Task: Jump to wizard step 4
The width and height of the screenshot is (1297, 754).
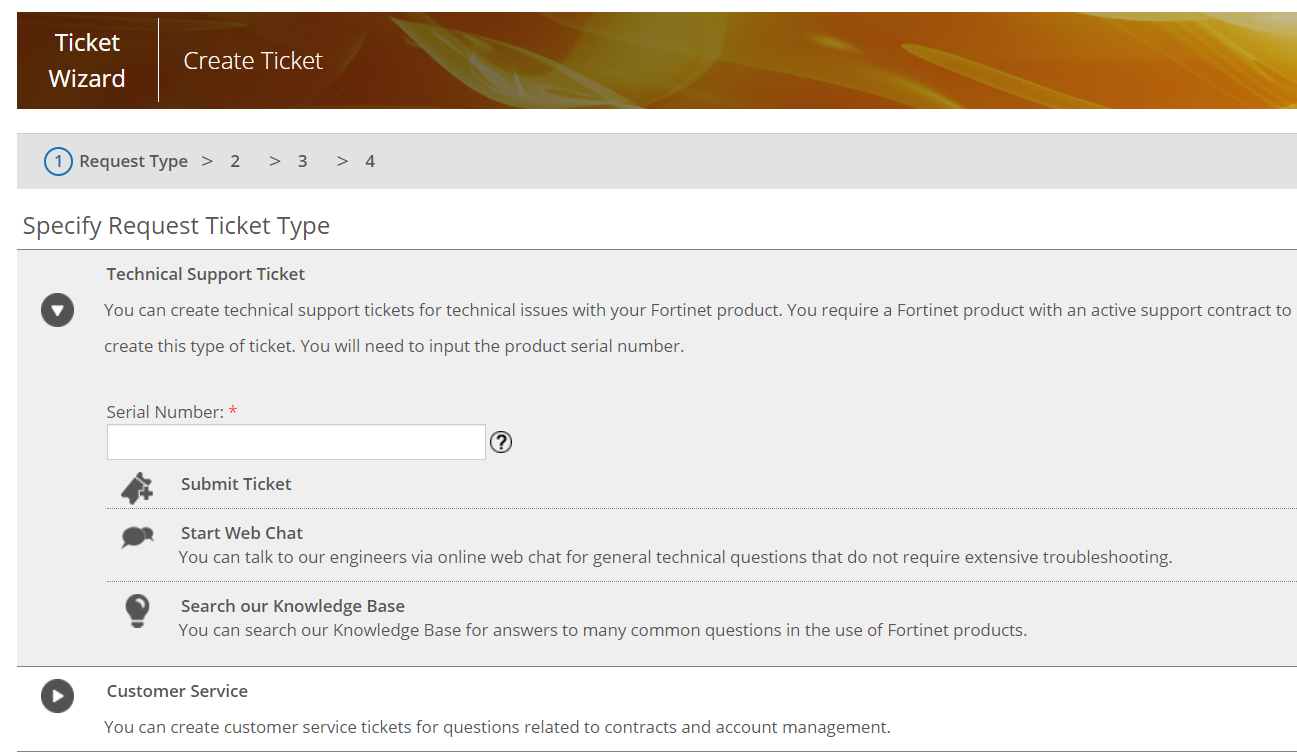Action: [370, 161]
